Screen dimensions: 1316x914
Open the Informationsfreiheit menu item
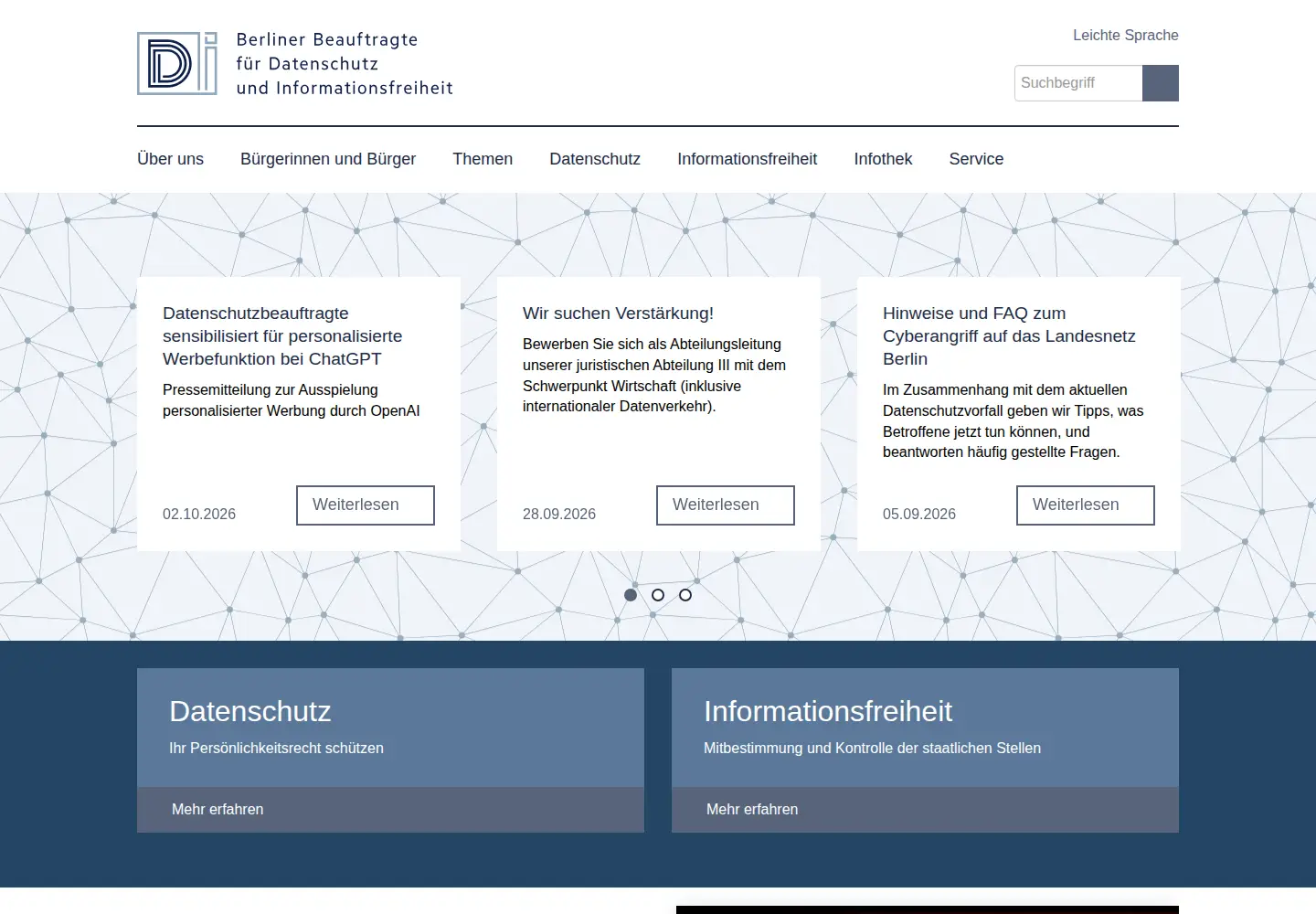[748, 159]
